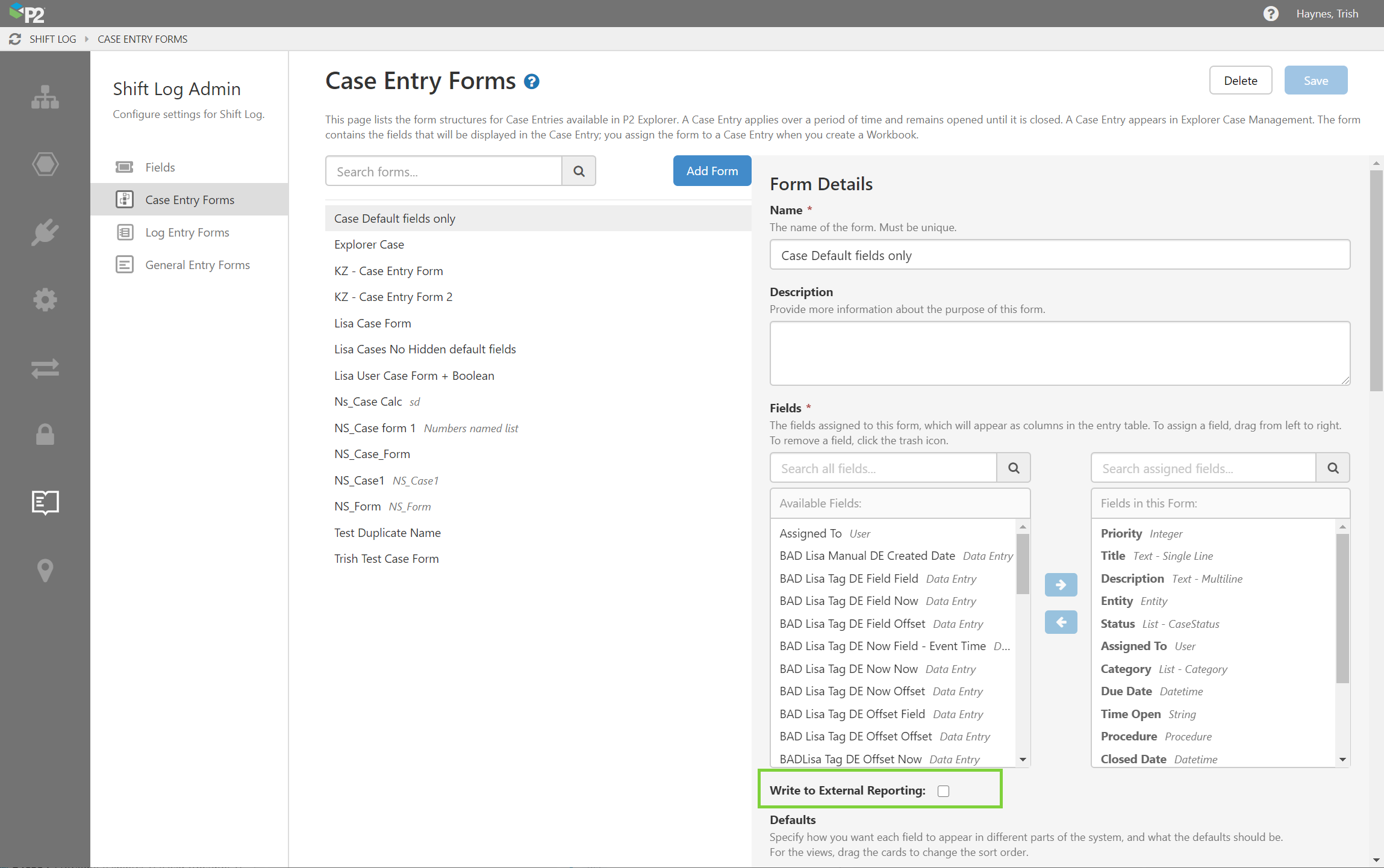Open the hexagon icon sidebar section

coord(45,164)
